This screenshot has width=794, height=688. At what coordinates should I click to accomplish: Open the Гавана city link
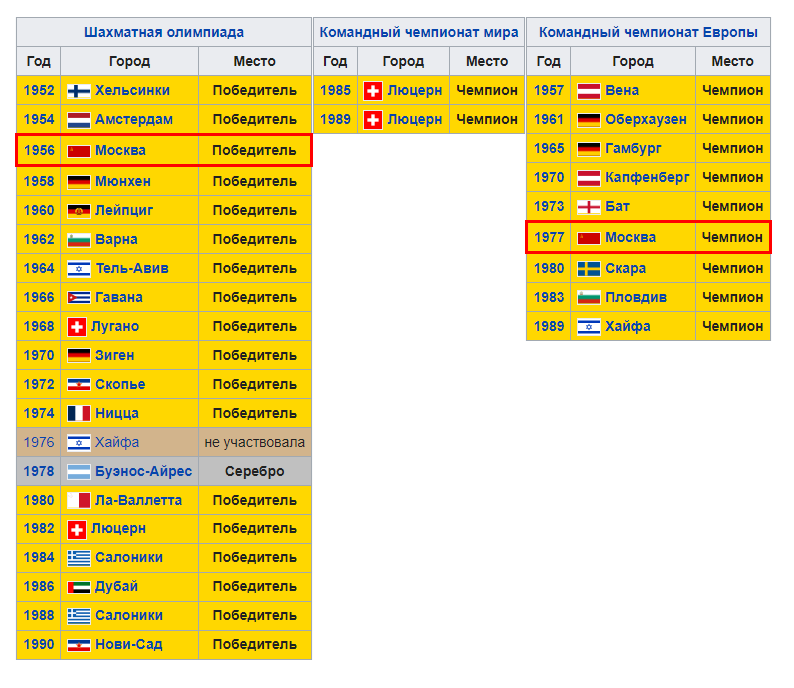coord(118,297)
